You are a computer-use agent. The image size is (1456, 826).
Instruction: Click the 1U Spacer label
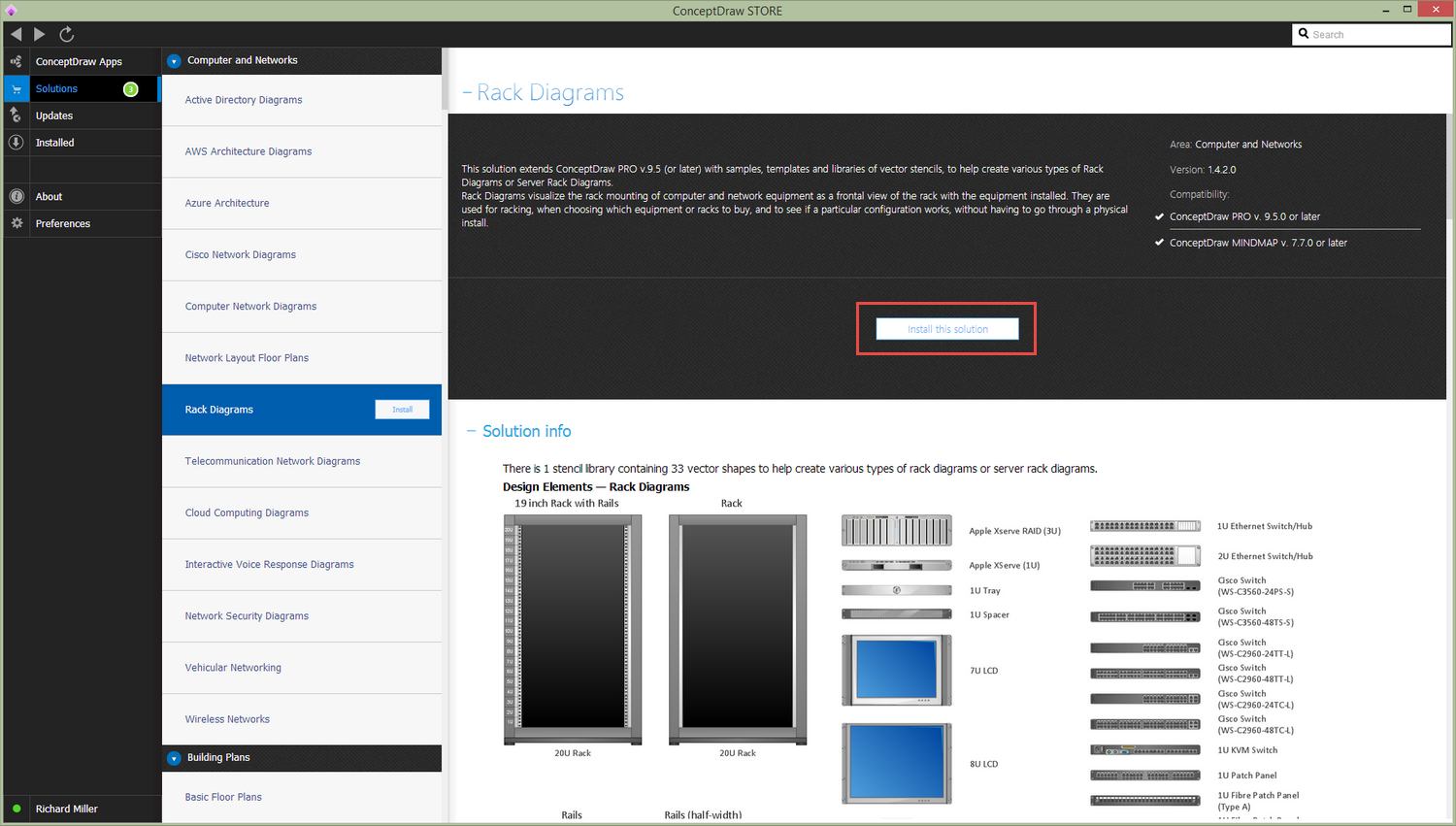[x=989, y=614]
